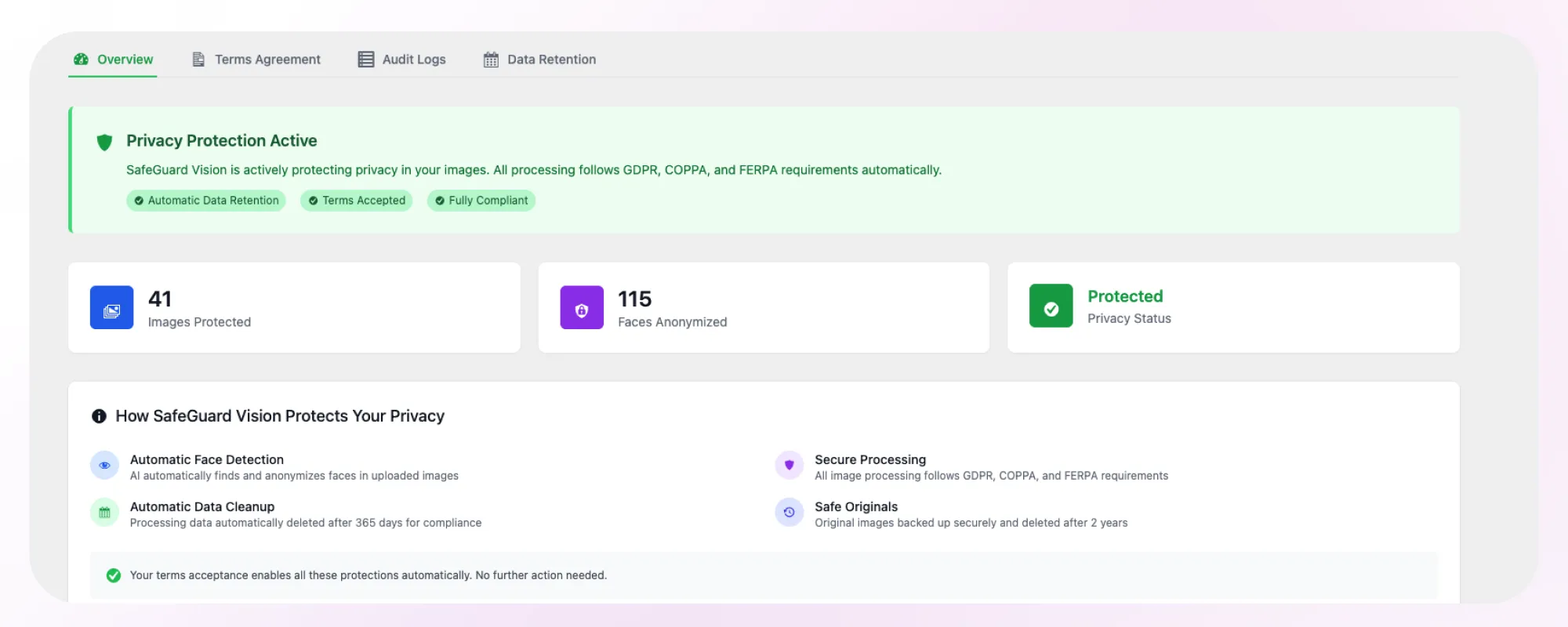Image resolution: width=1568 pixels, height=627 pixels.
Task: Click the green Privacy Status checkmark icon
Action: (x=1051, y=306)
